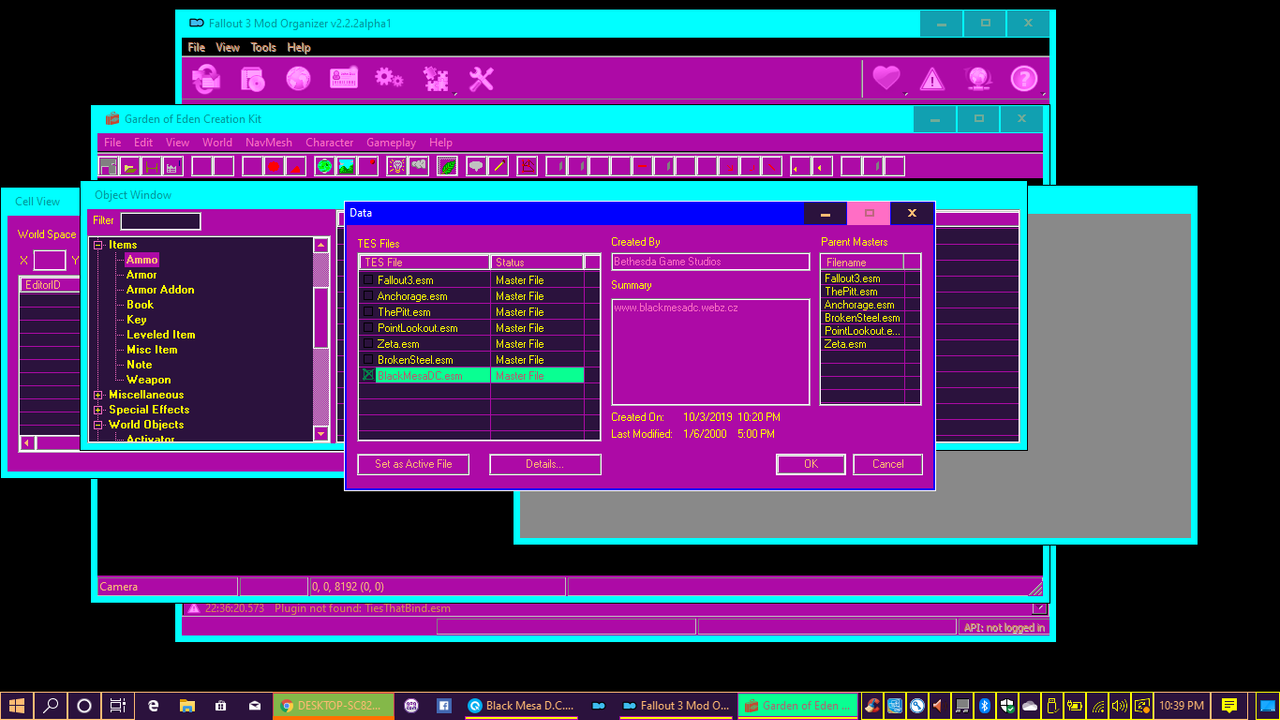The height and width of the screenshot is (720, 1280).
Task: Click the yellow pencil toolbar icon
Action: [498, 166]
